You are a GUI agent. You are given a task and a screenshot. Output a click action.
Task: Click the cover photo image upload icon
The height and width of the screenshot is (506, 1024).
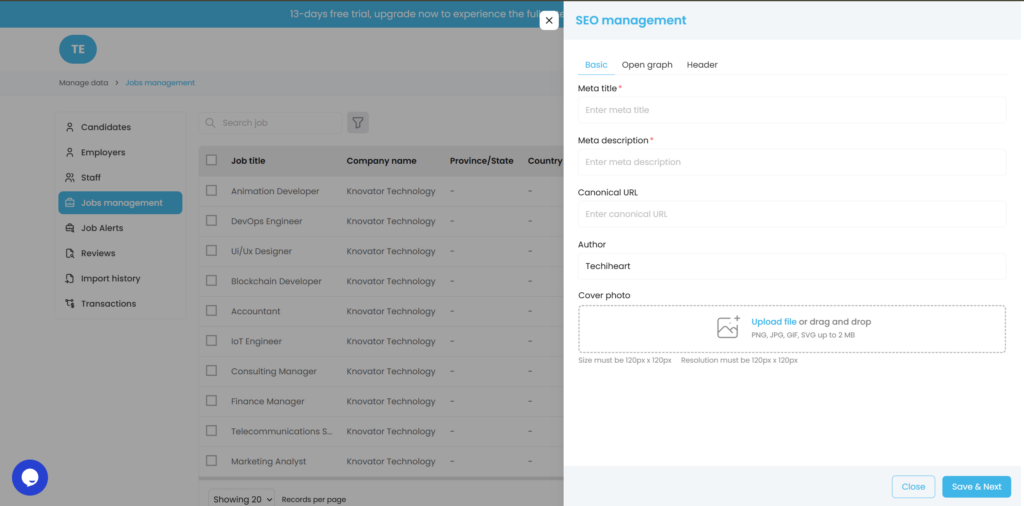[728, 327]
